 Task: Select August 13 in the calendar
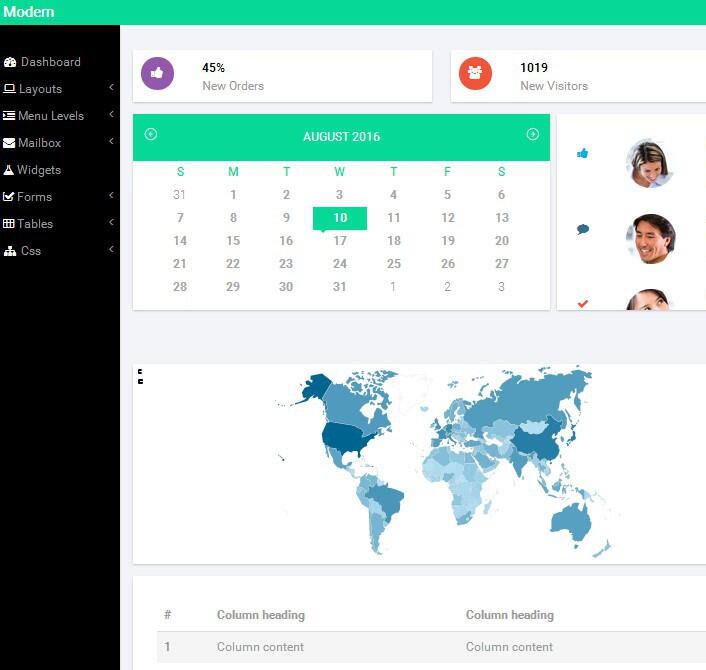tap(502, 218)
